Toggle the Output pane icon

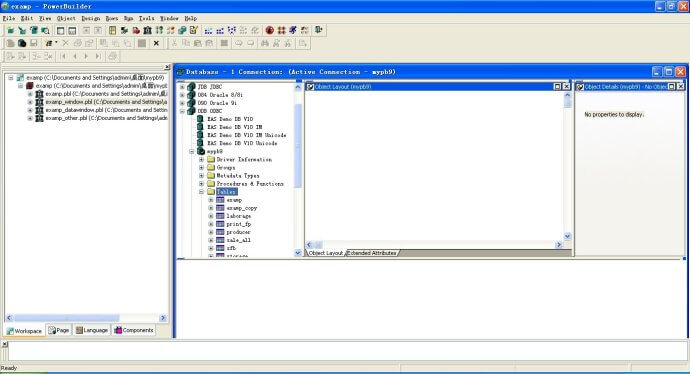pyautogui.click(x=72, y=30)
